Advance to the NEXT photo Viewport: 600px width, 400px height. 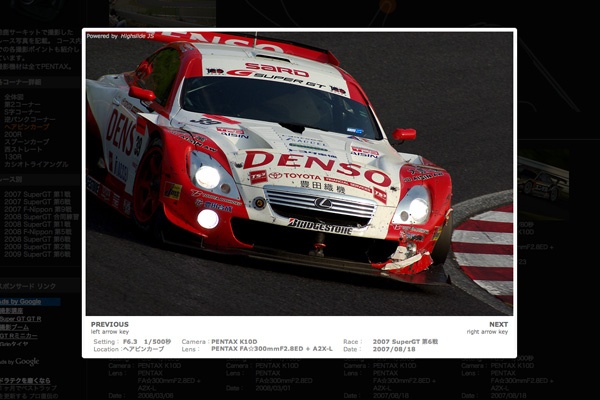[x=498, y=324]
